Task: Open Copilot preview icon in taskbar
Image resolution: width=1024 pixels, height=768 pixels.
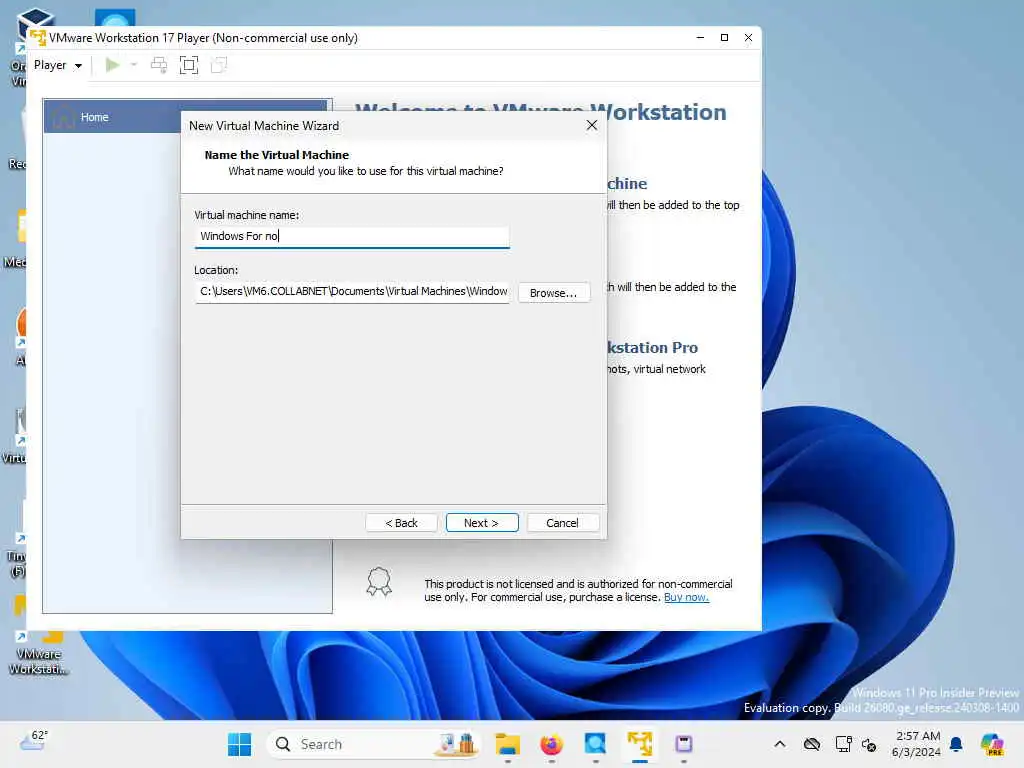Action: 992,744
